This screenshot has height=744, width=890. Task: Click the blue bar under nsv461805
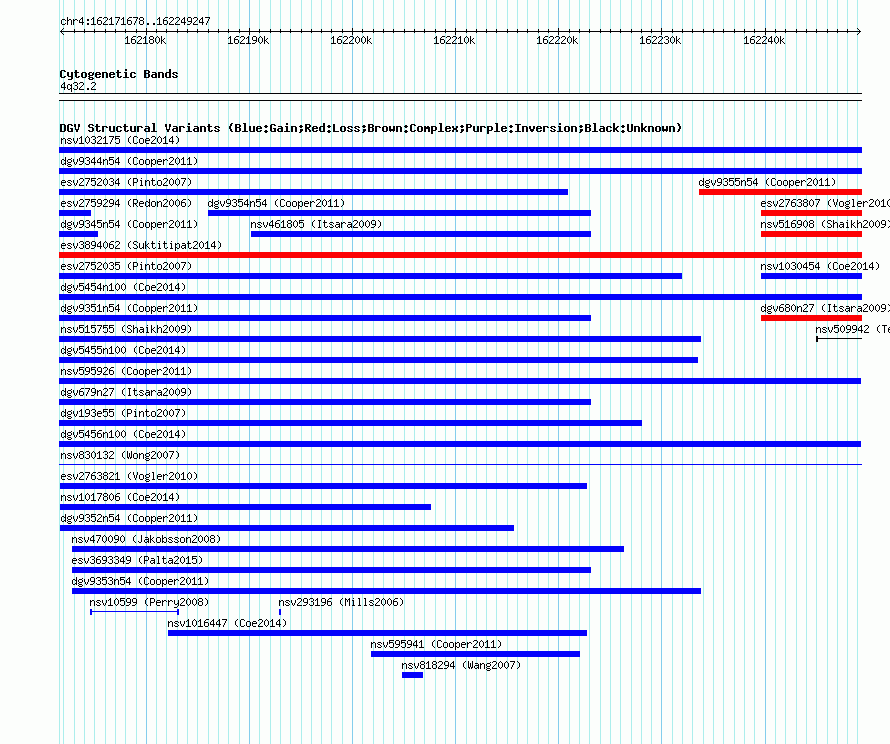coord(421,234)
